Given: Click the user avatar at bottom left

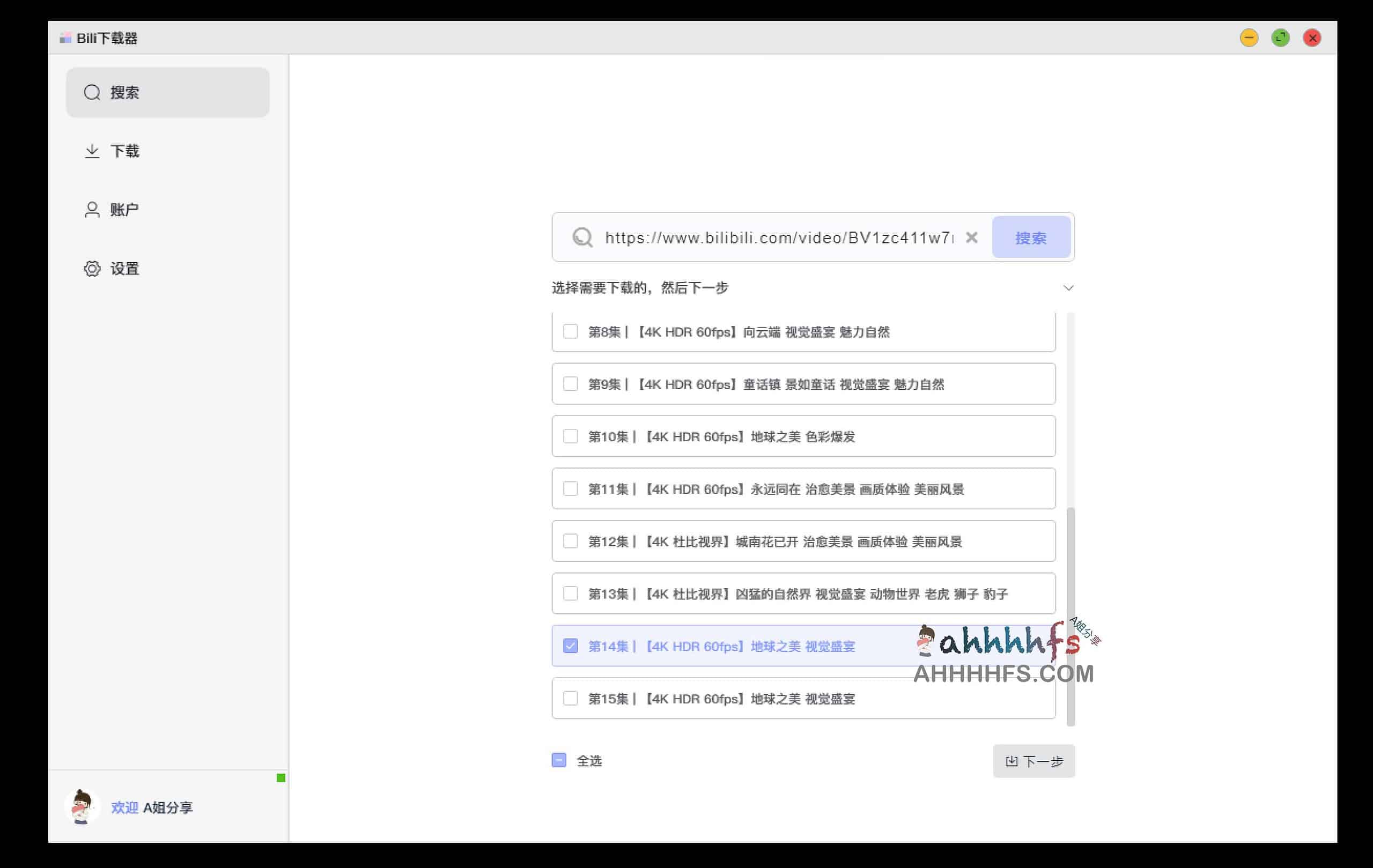Looking at the screenshot, I should coord(82,807).
